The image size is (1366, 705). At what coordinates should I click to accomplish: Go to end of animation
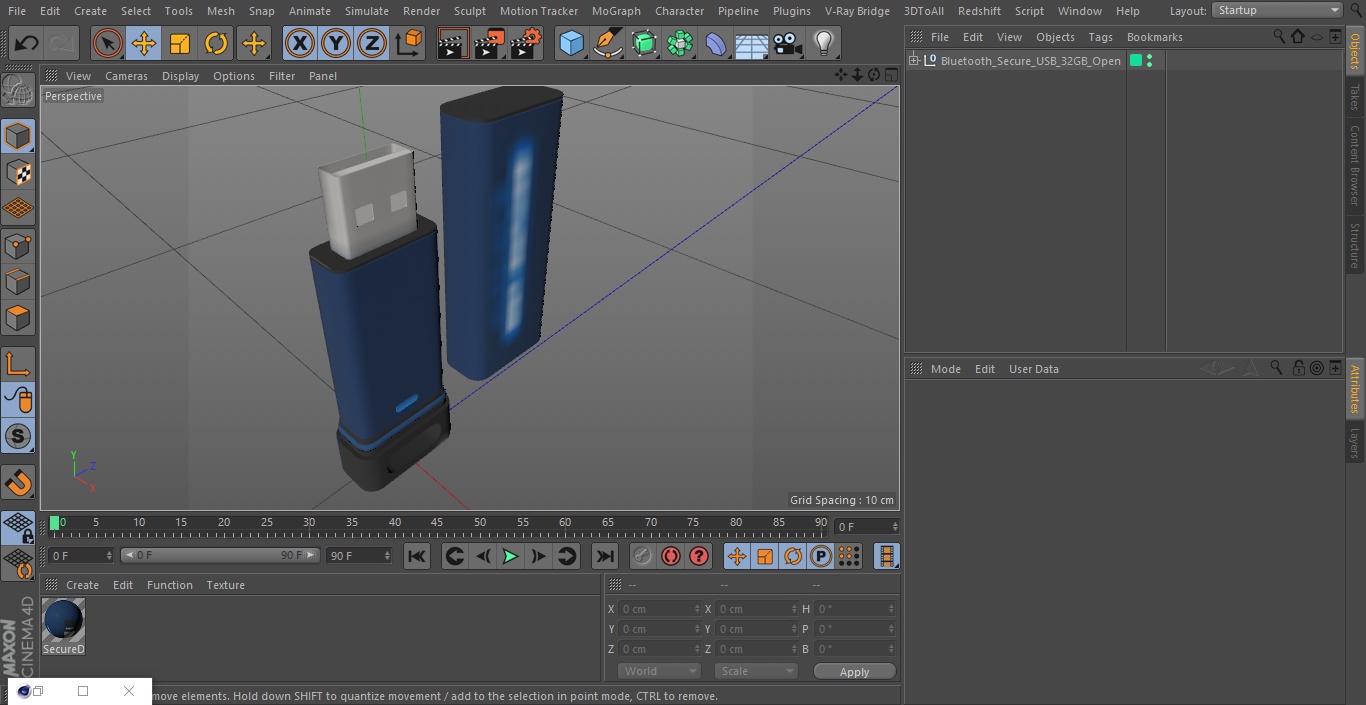click(605, 556)
